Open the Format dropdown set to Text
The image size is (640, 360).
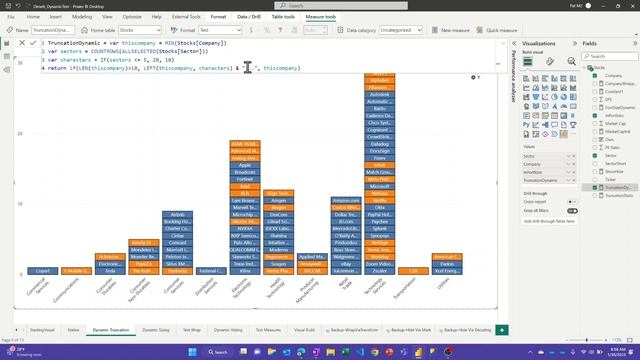[x=220, y=30]
